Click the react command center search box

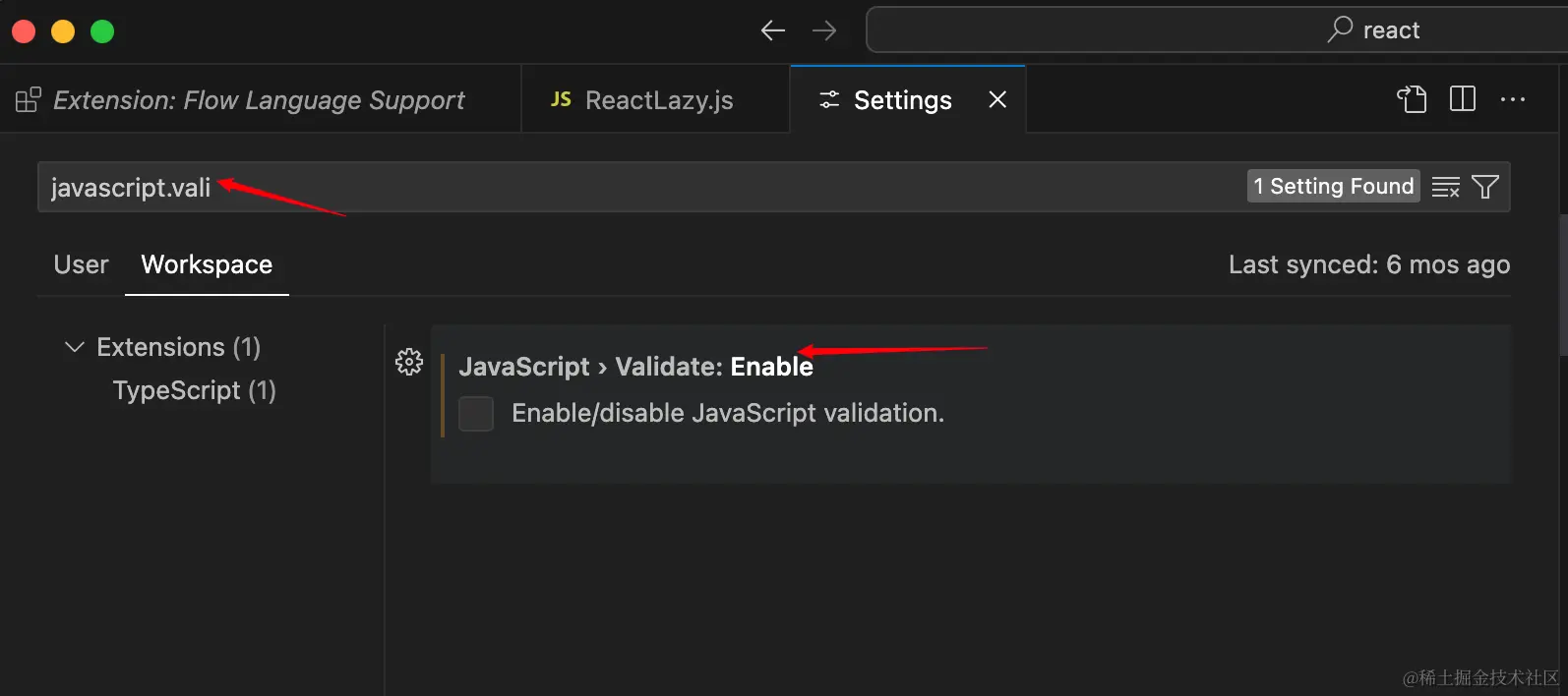(x=1216, y=30)
